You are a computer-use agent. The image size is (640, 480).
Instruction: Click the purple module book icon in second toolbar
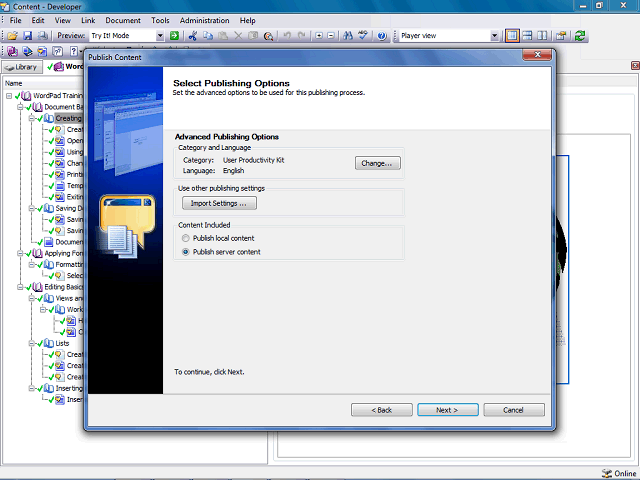pyautogui.click(x=12, y=51)
